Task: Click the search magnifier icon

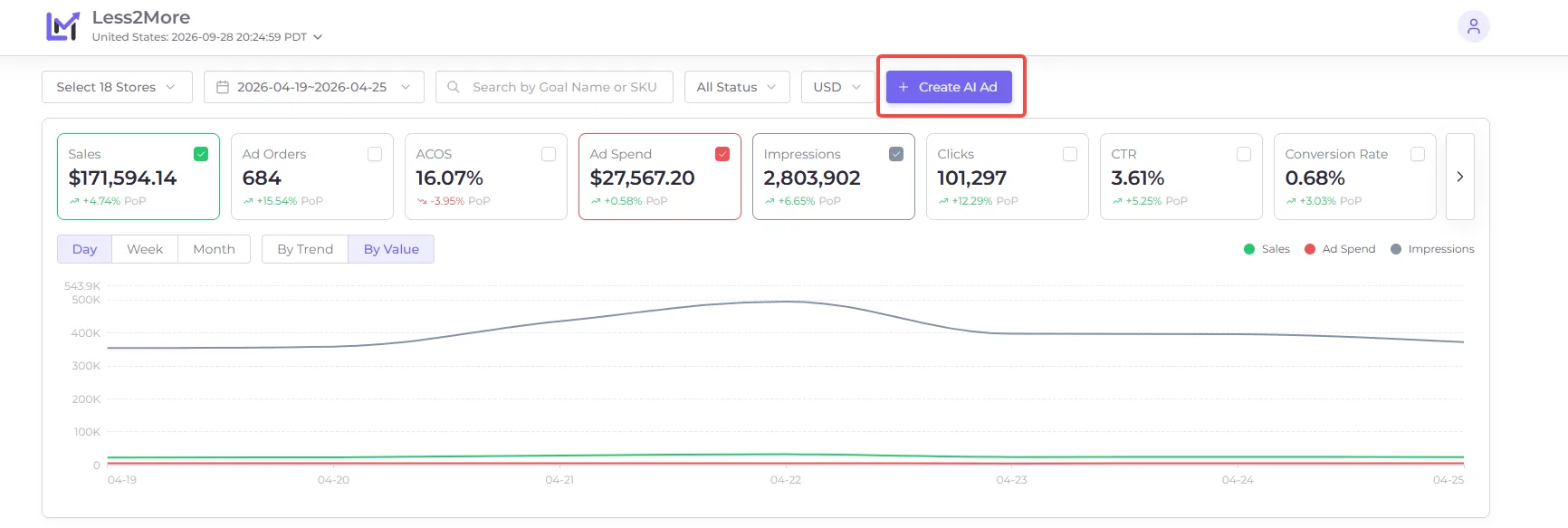Action: click(454, 87)
